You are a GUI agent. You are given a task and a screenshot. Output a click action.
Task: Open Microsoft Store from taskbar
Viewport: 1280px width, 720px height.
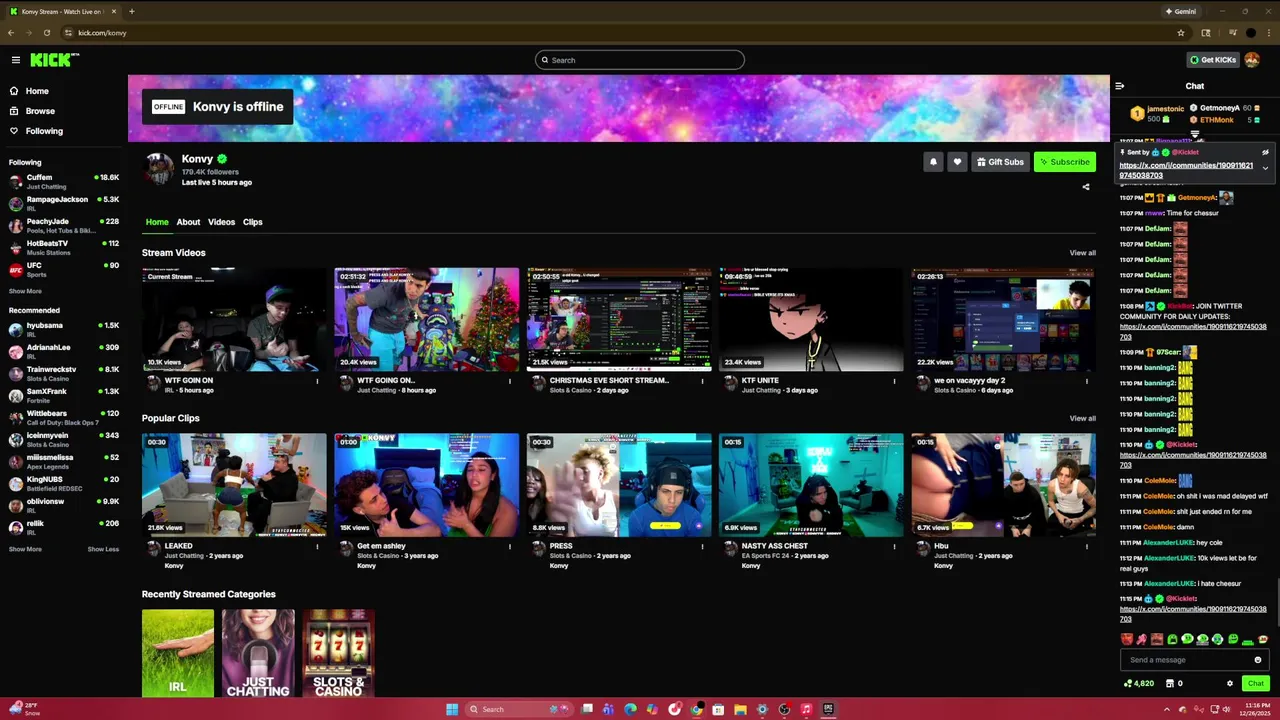pyautogui.click(x=718, y=709)
